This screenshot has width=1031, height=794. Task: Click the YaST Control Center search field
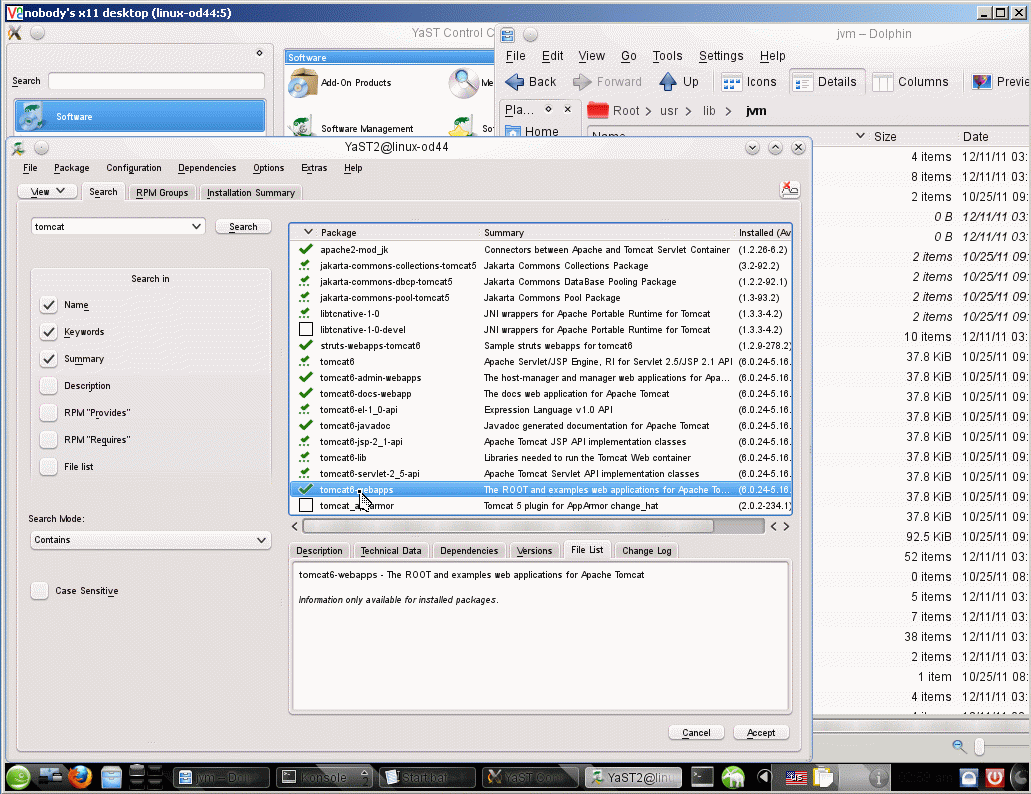pyautogui.click(x=156, y=81)
